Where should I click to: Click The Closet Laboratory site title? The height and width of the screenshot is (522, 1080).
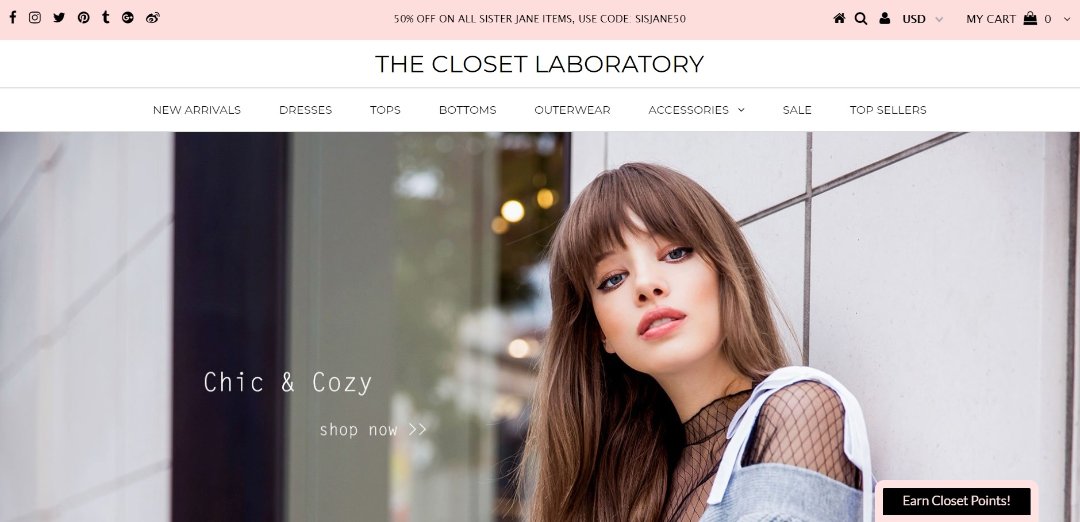point(539,64)
